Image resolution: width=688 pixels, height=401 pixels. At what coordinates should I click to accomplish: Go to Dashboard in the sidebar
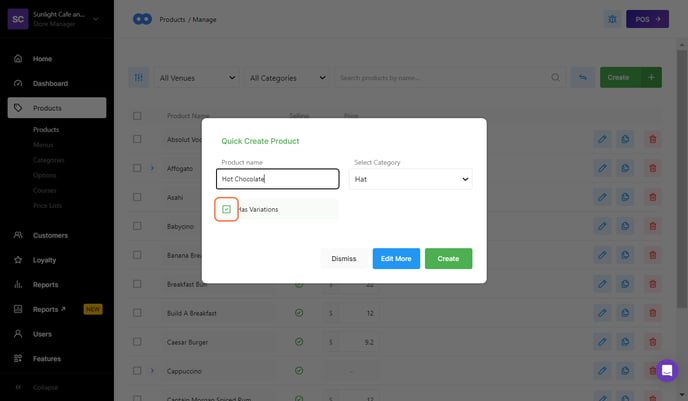pyautogui.click(x=50, y=83)
